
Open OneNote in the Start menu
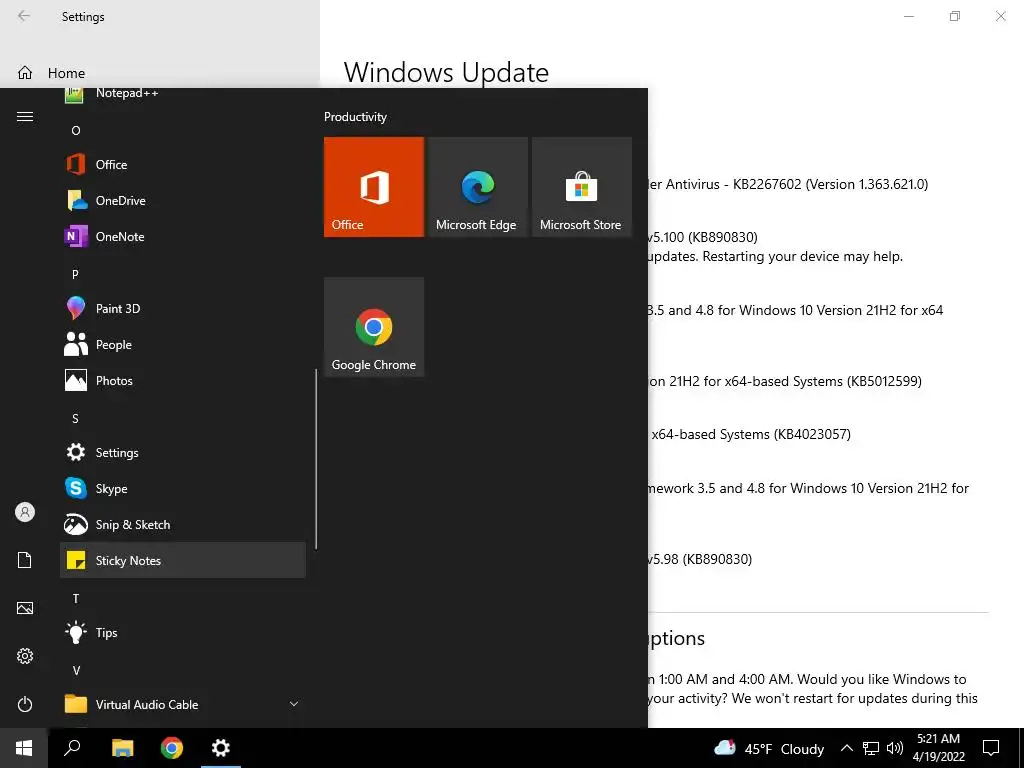tap(183, 236)
